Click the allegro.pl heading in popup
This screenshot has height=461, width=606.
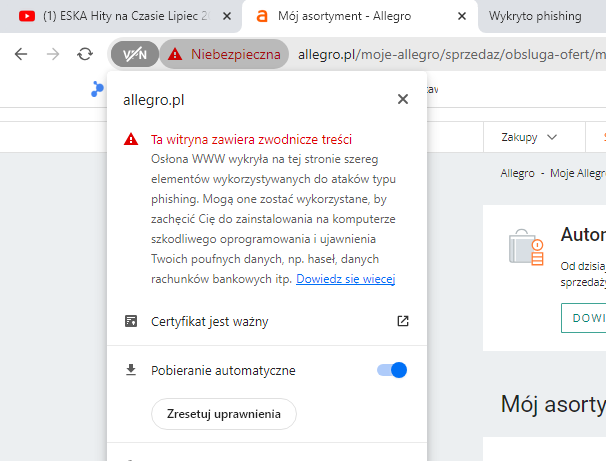[153, 100]
